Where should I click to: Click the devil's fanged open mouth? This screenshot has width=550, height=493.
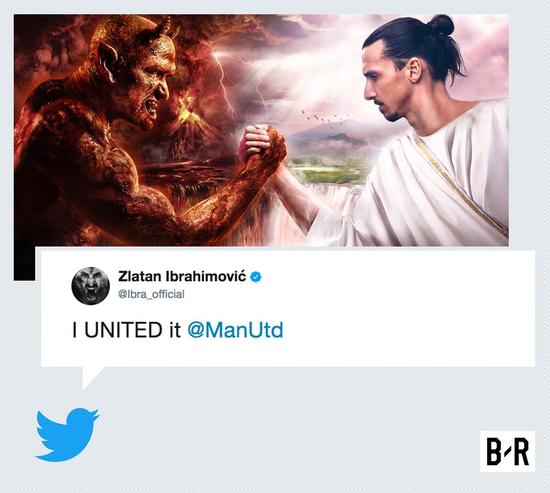[x=153, y=109]
